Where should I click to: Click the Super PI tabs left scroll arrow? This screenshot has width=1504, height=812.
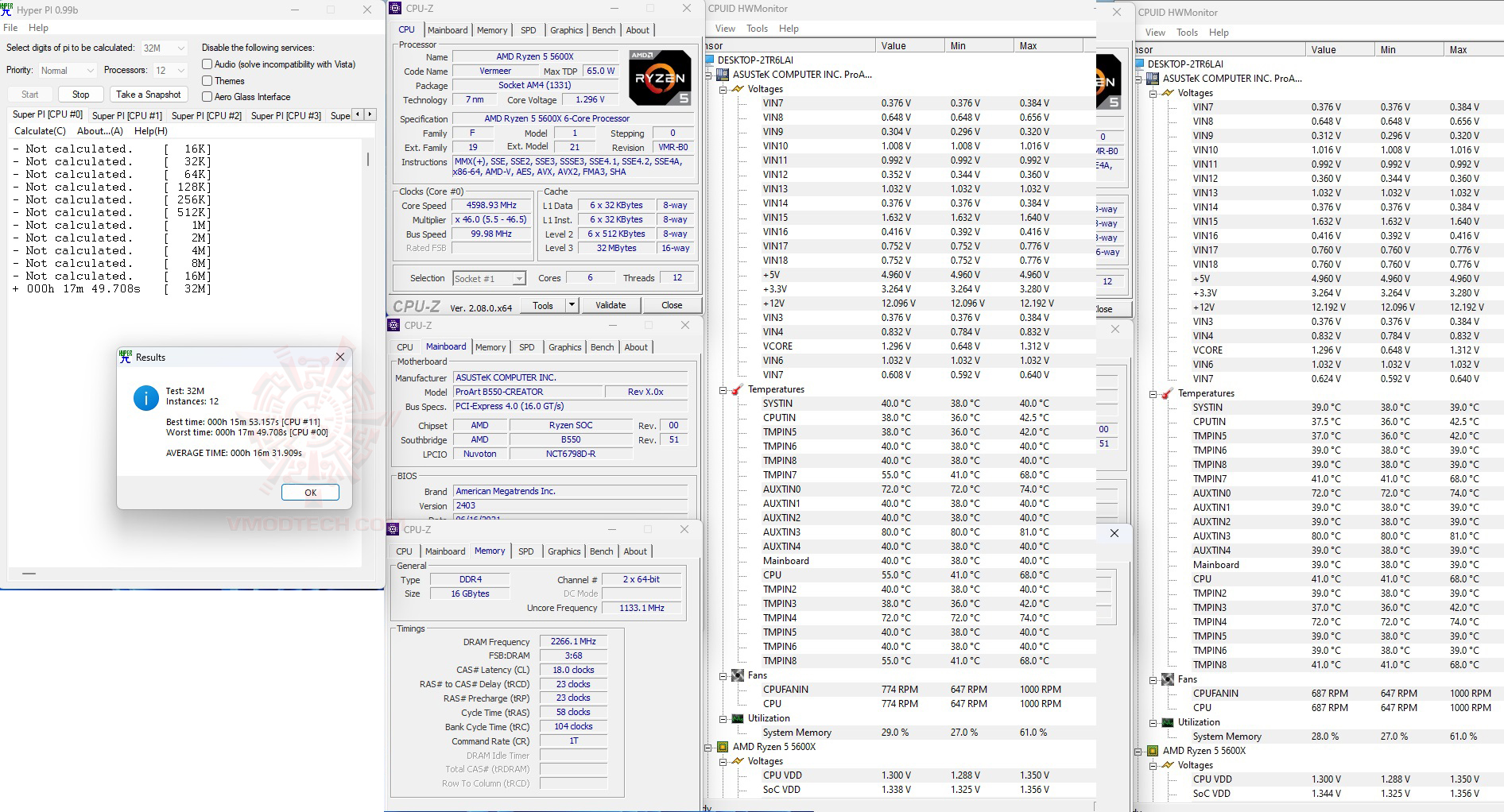(359, 114)
